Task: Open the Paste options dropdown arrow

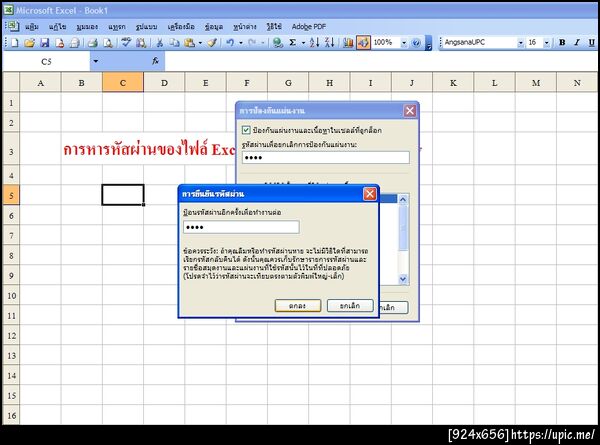Action: (x=200, y=43)
